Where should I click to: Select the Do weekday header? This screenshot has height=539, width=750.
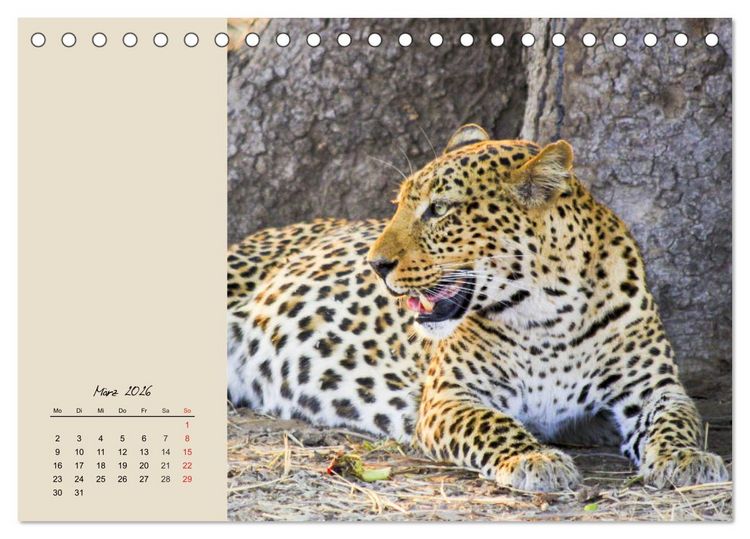click(122, 411)
